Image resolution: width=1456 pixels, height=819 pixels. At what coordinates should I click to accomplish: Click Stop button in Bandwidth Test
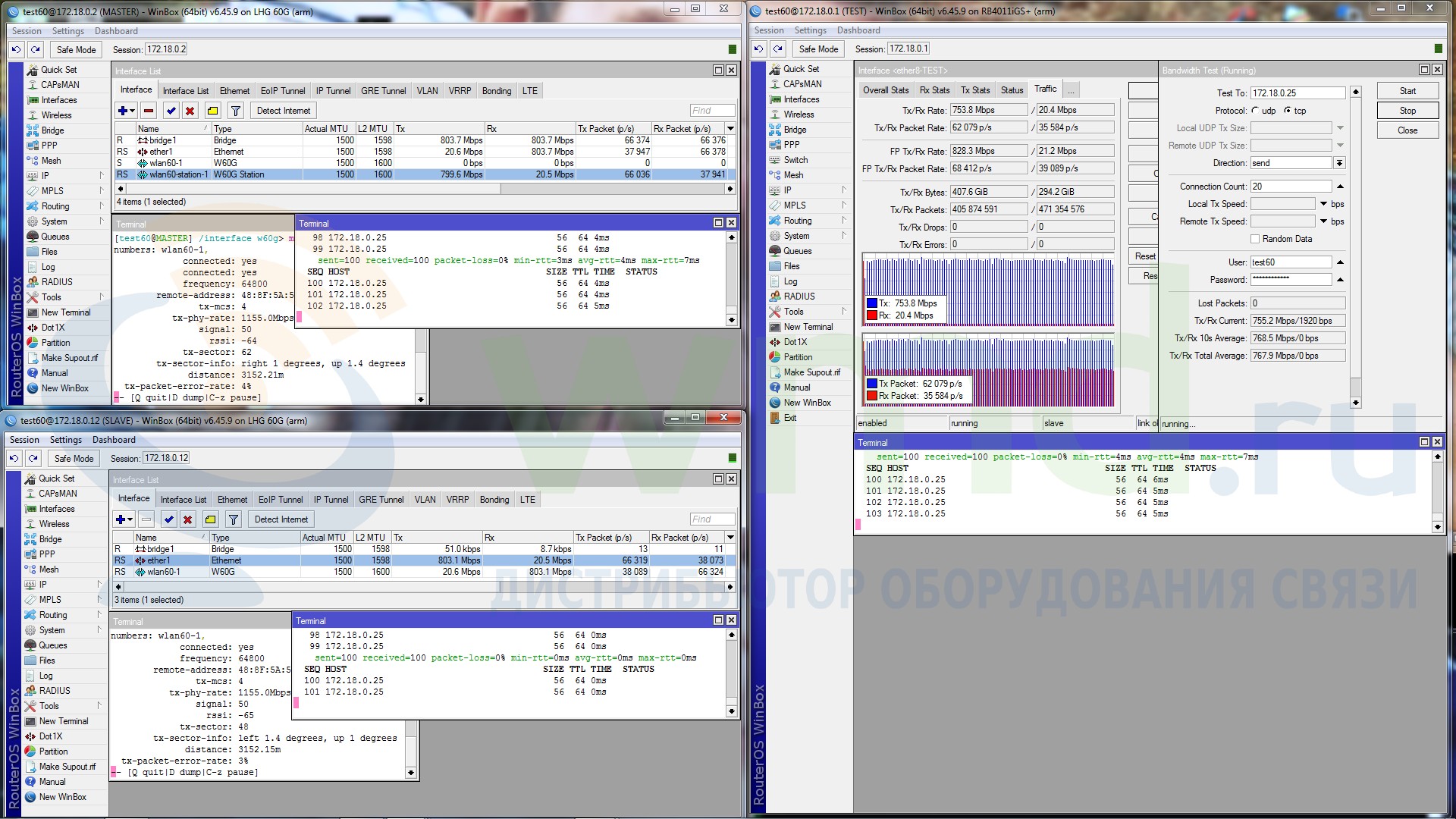tap(1407, 111)
